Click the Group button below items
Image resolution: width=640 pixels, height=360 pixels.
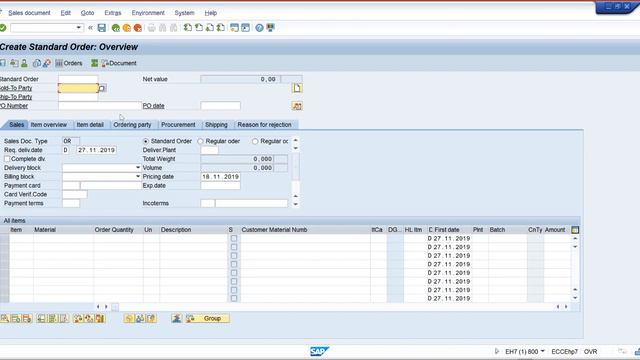click(x=207, y=318)
